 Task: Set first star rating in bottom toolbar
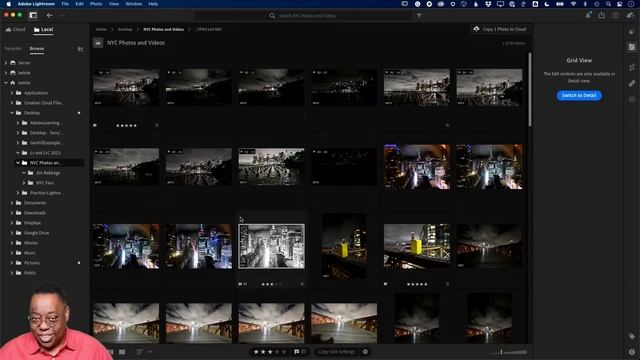pyautogui.click(x=256, y=351)
